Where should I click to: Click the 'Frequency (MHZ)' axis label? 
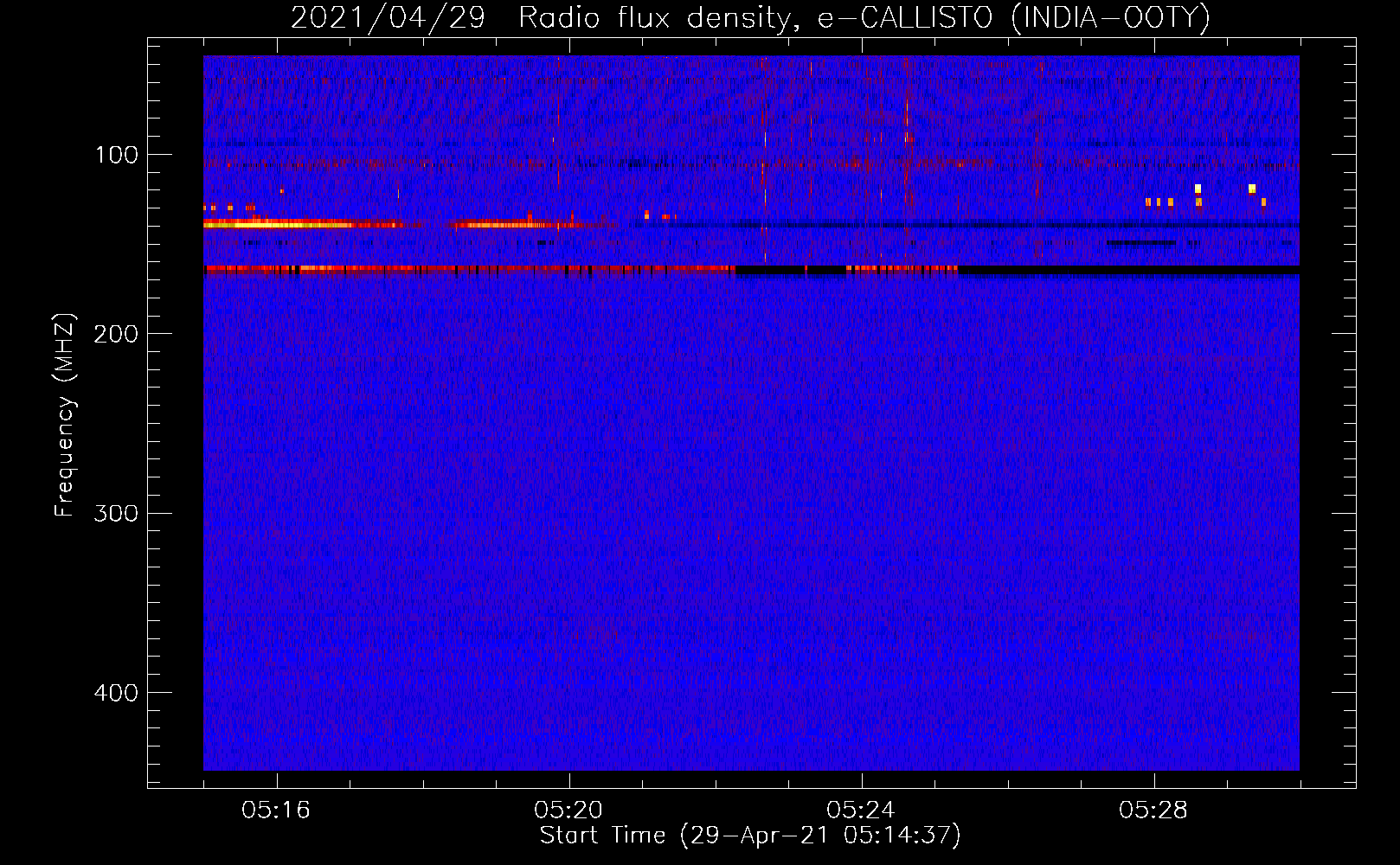point(65,415)
